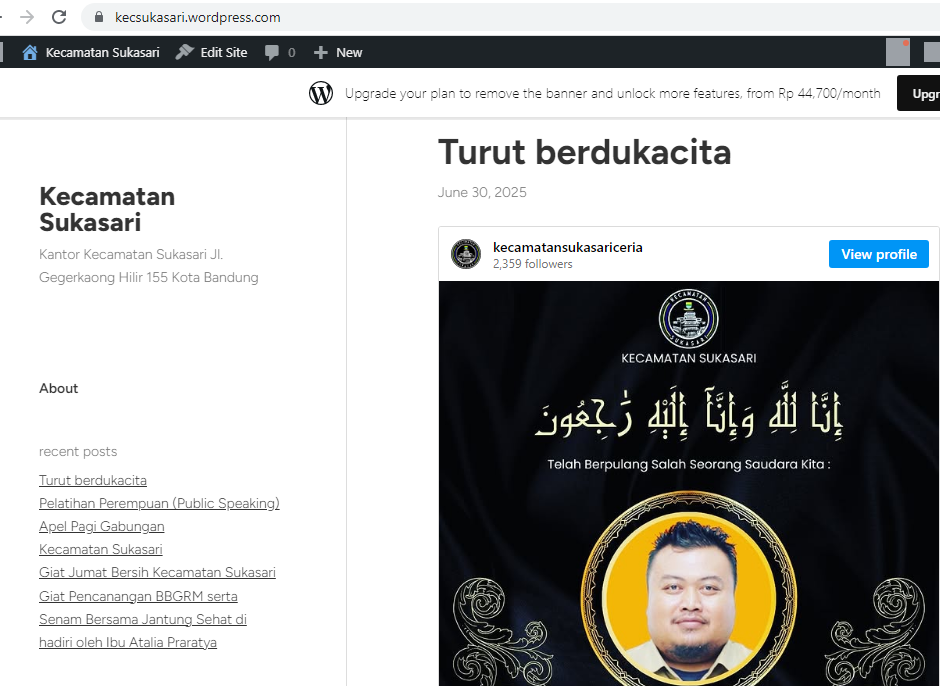The image size is (940, 686).
Task: Click the address bar padlock icon
Action: (98, 17)
